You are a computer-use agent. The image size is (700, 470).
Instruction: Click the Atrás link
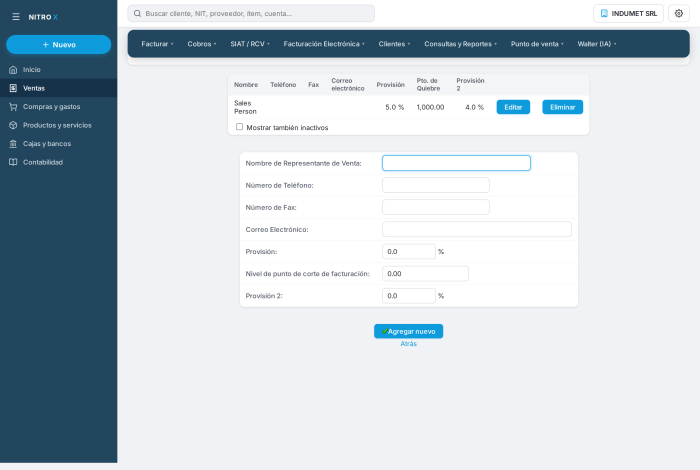pos(408,344)
